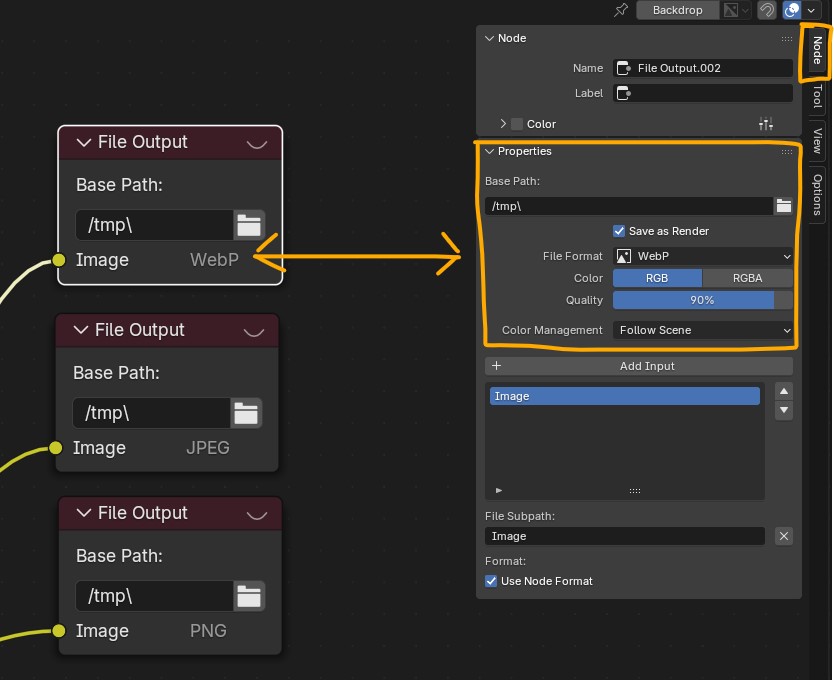Adjust the Quality 90% slider
This screenshot has width=834, height=680.
pyautogui.click(x=703, y=300)
